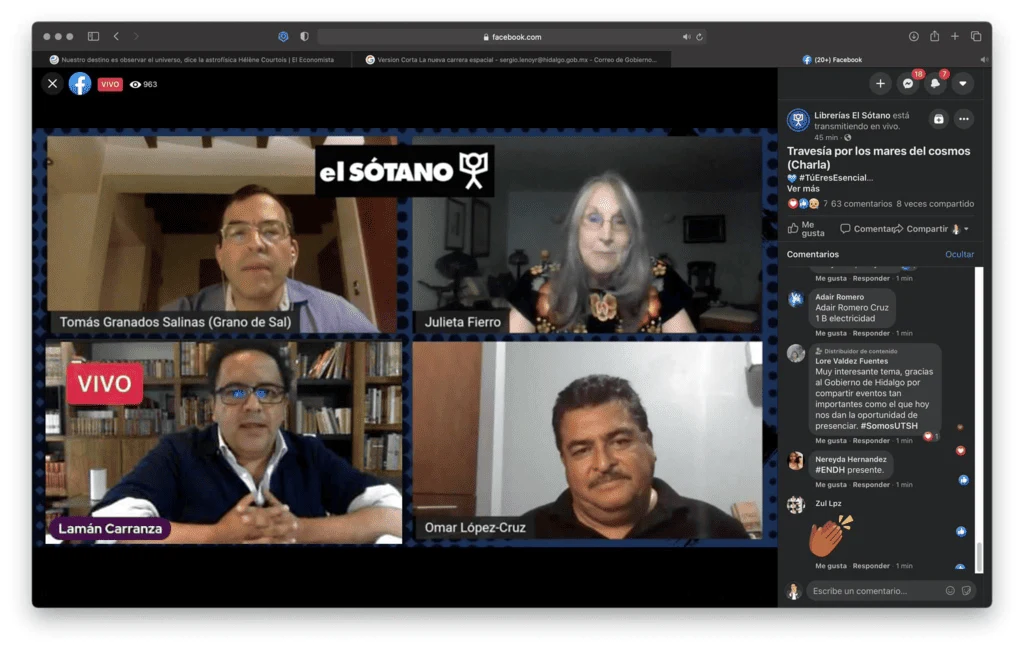Reply to Zul Lpz's comment
The image size is (1024, 650).
(x=871, y=566)
